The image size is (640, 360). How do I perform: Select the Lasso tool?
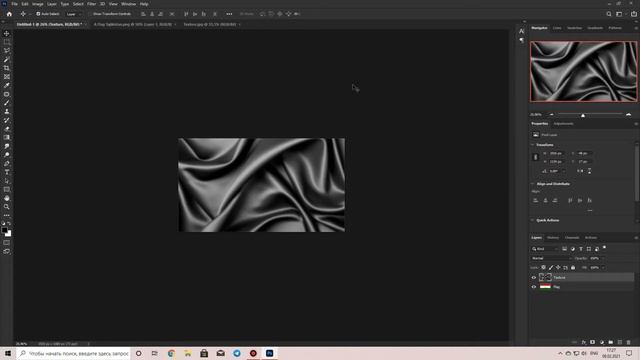[7, 51]
